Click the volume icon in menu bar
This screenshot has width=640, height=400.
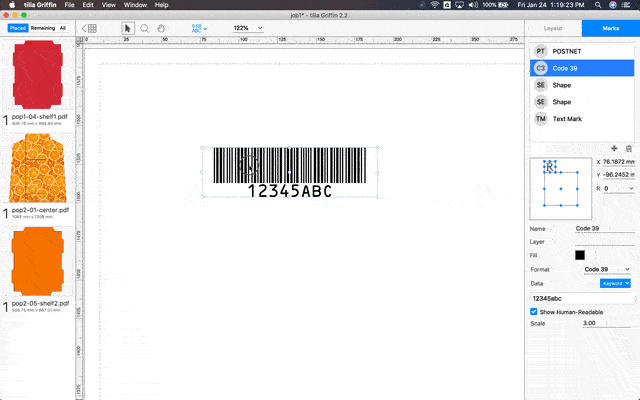tap(473, 5)
